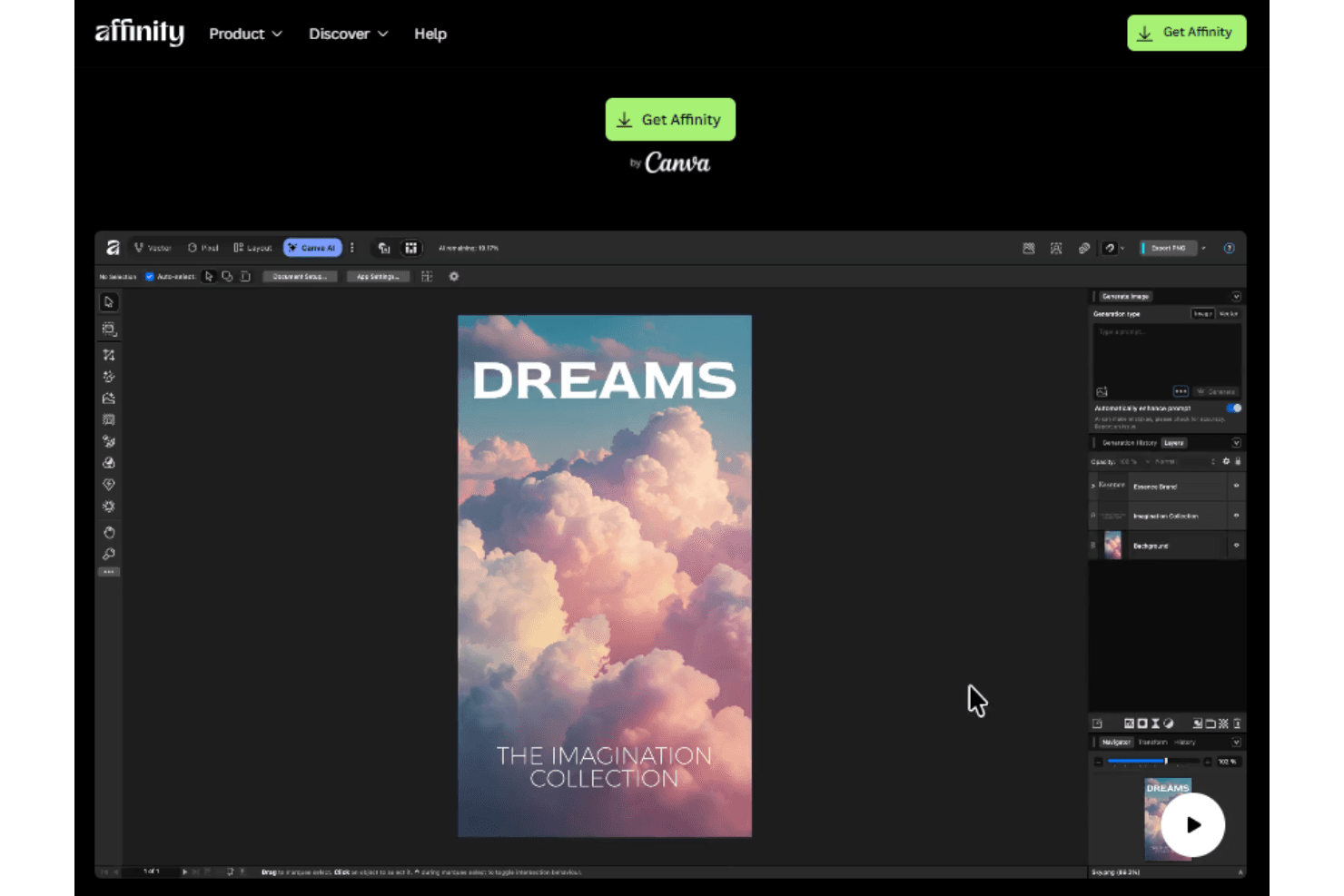The height and width of the screenshot is (896, 1344).
Task: Click the video play button
Action: (1193, 824)
